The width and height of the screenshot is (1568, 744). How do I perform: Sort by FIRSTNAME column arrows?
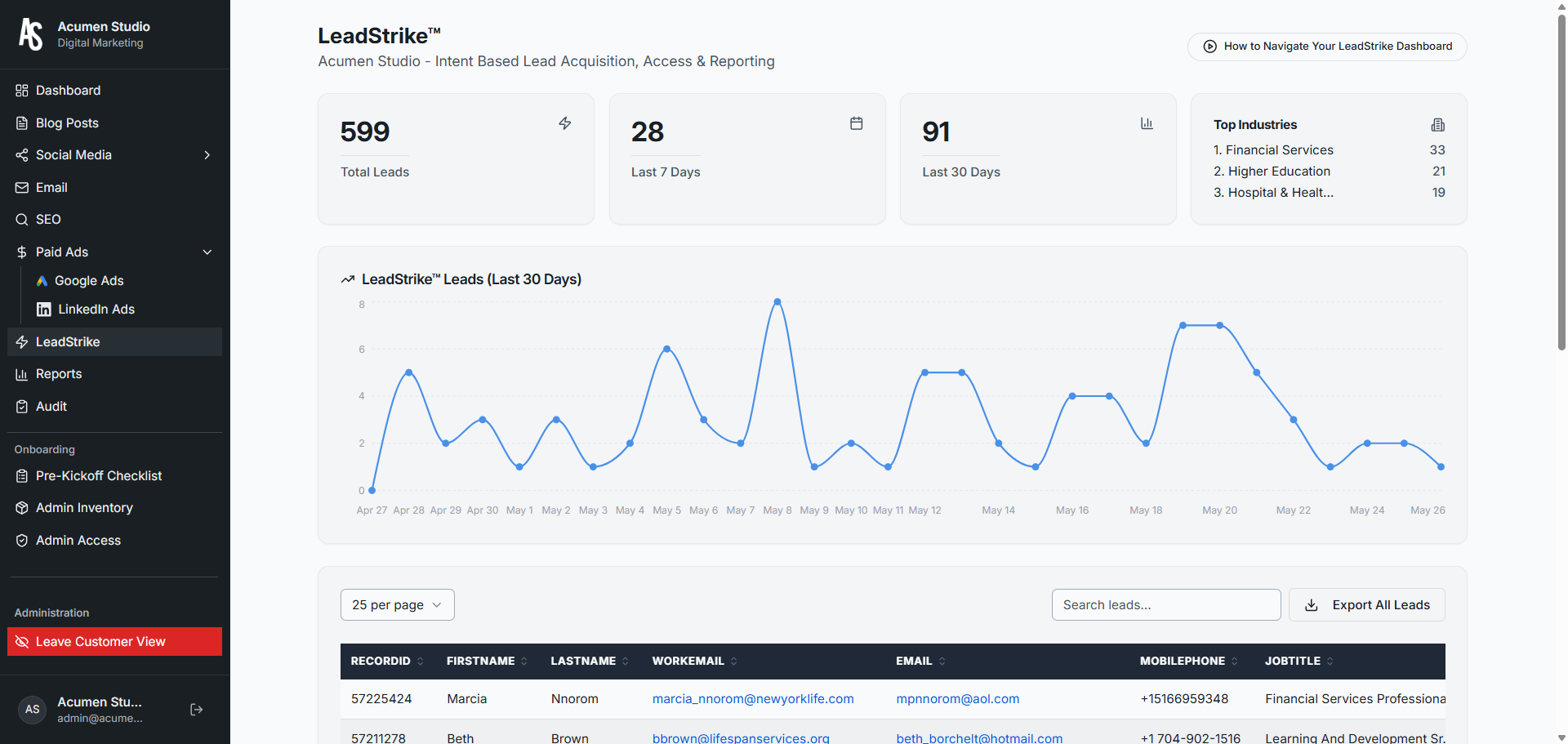pyautogui.click(x=524, y=662)
